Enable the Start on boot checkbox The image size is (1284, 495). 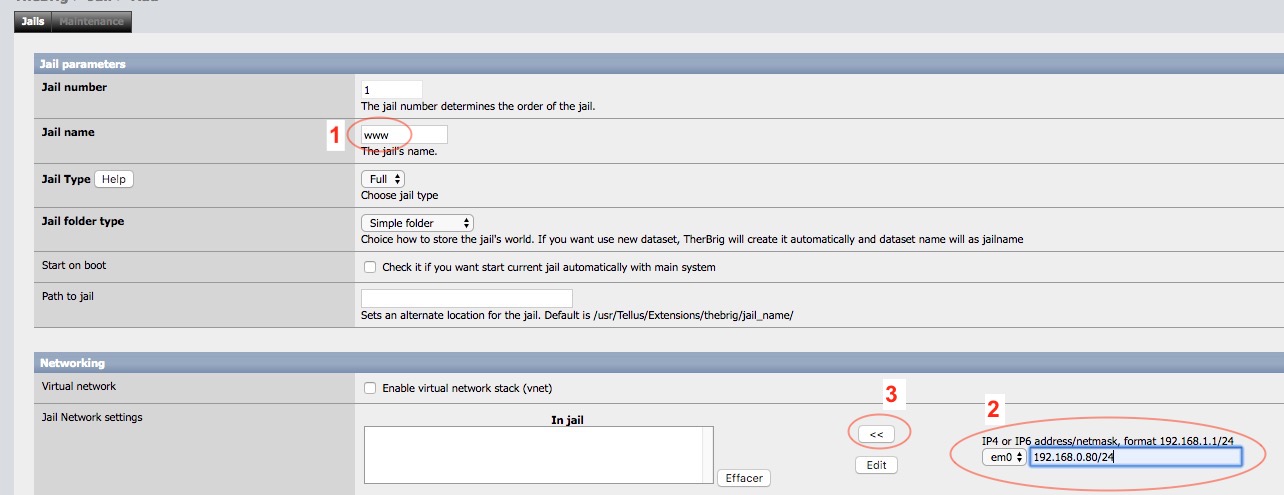(370, 268)
